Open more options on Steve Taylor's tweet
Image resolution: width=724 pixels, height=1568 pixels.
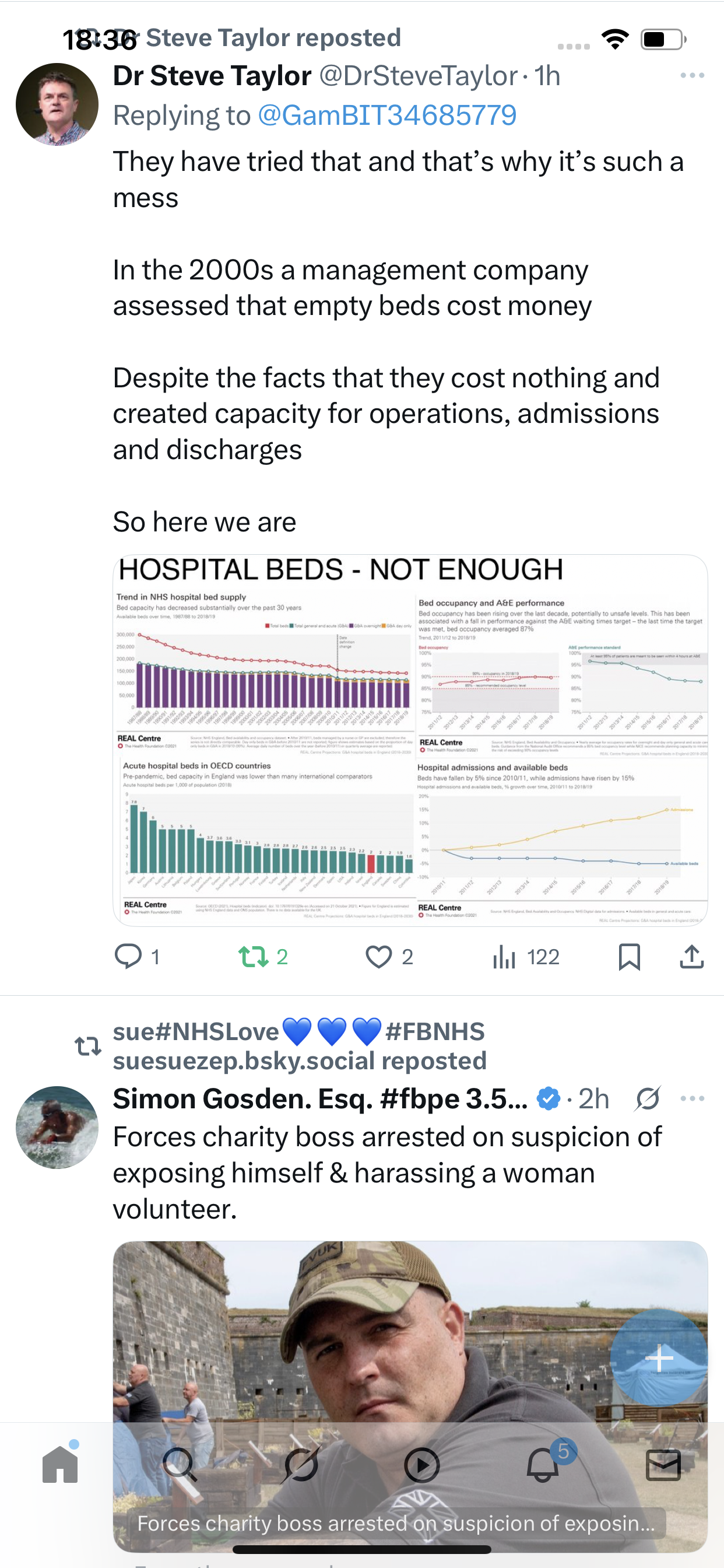coord(693,75)
